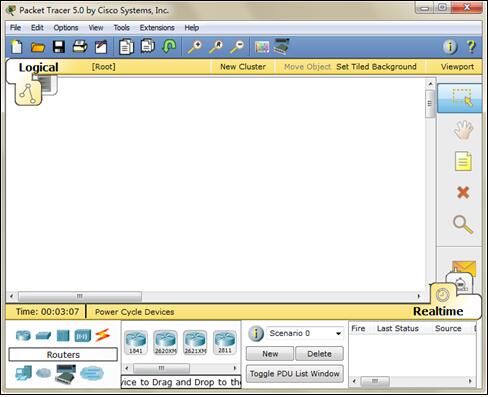Image resolution: width=490 pixels, height=397 pixels.
Task: Choose the Inspect magnifier tool
Action: [463, 224]
